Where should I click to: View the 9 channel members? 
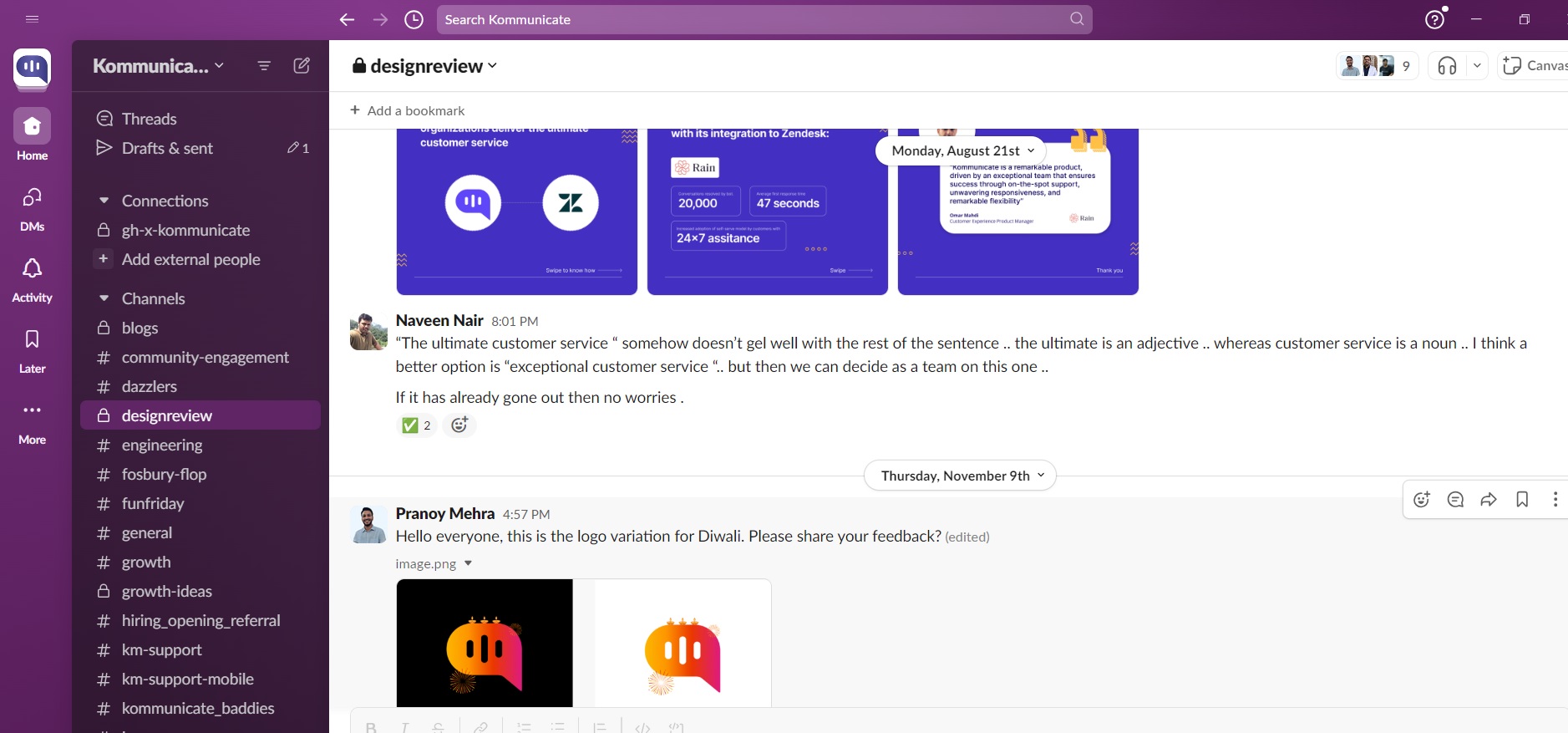[1378, 66]
